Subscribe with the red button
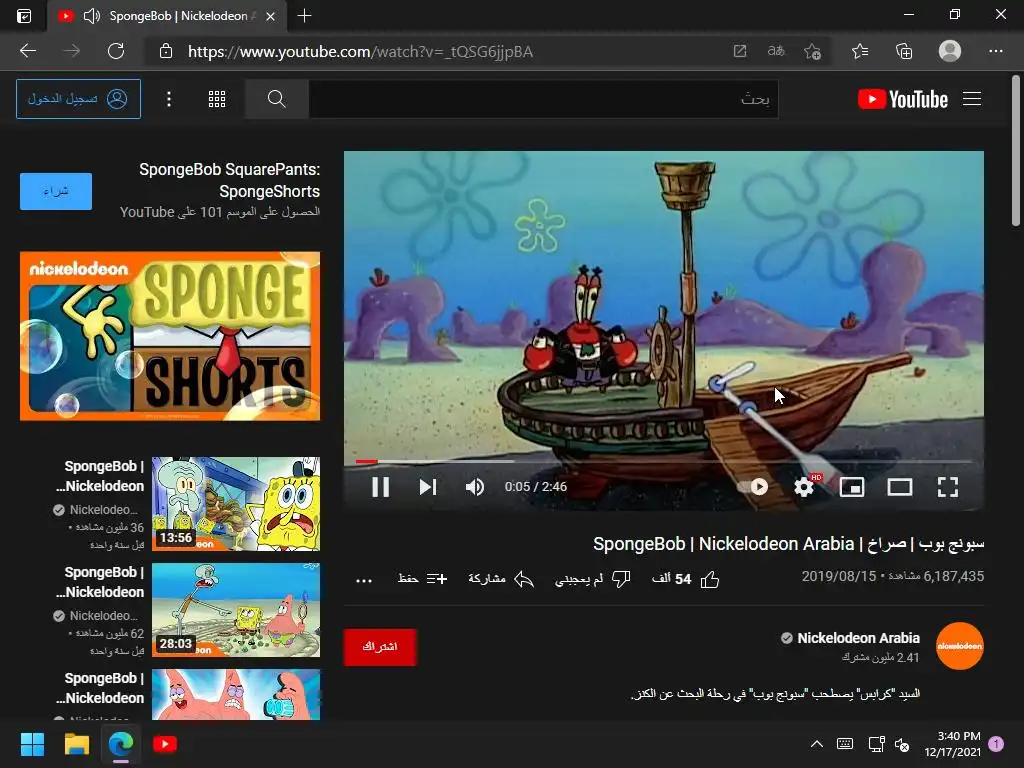The height and width of the screenshot is (768, 1024). click(380, 647)
